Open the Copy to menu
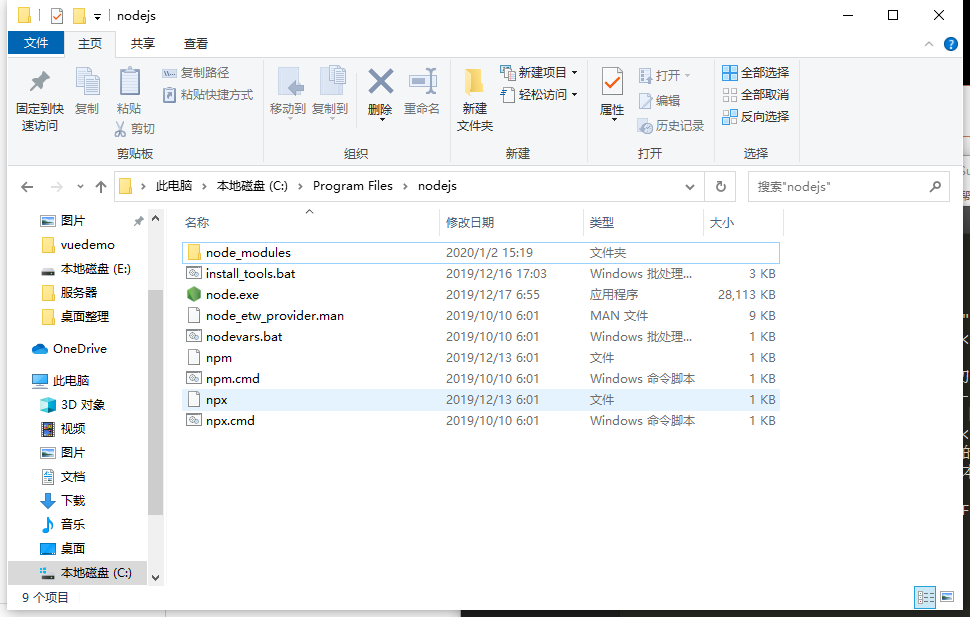The image size is (970, 617). pyautogui.click(x=330, y=93)
